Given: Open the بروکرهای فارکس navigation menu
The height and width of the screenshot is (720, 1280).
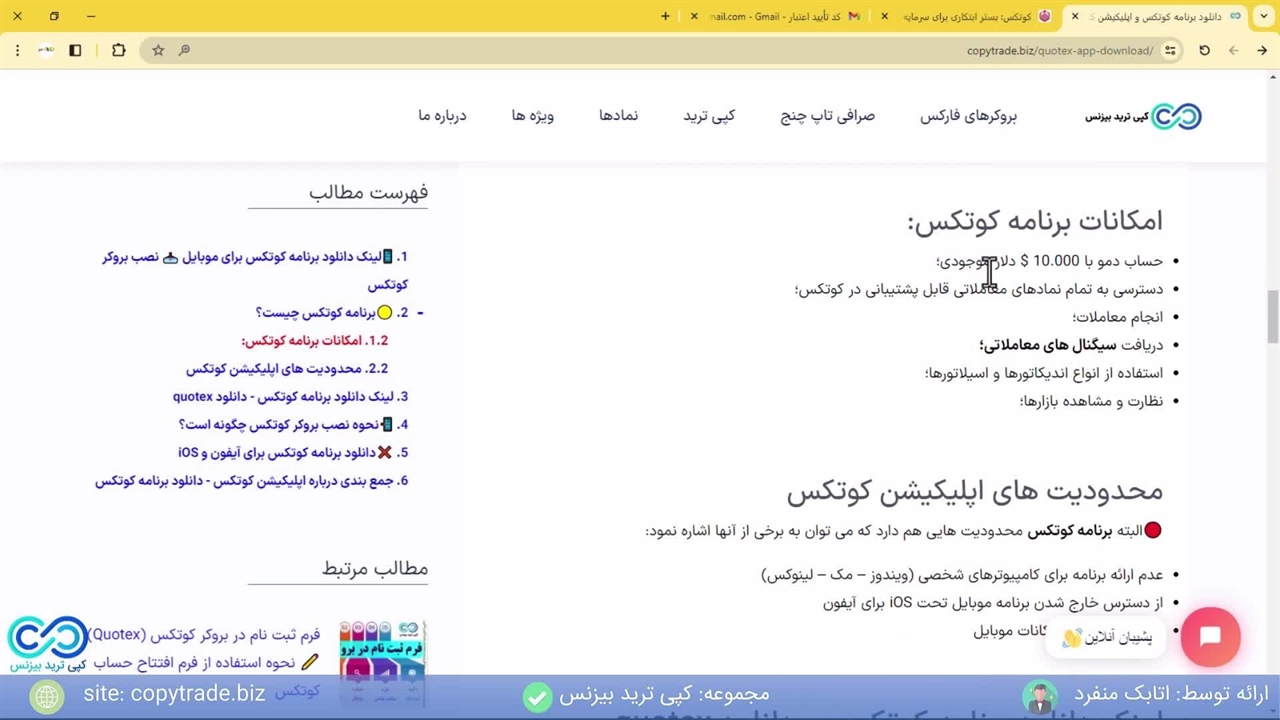Looking at the screenshot, I should tap(968, 116).
